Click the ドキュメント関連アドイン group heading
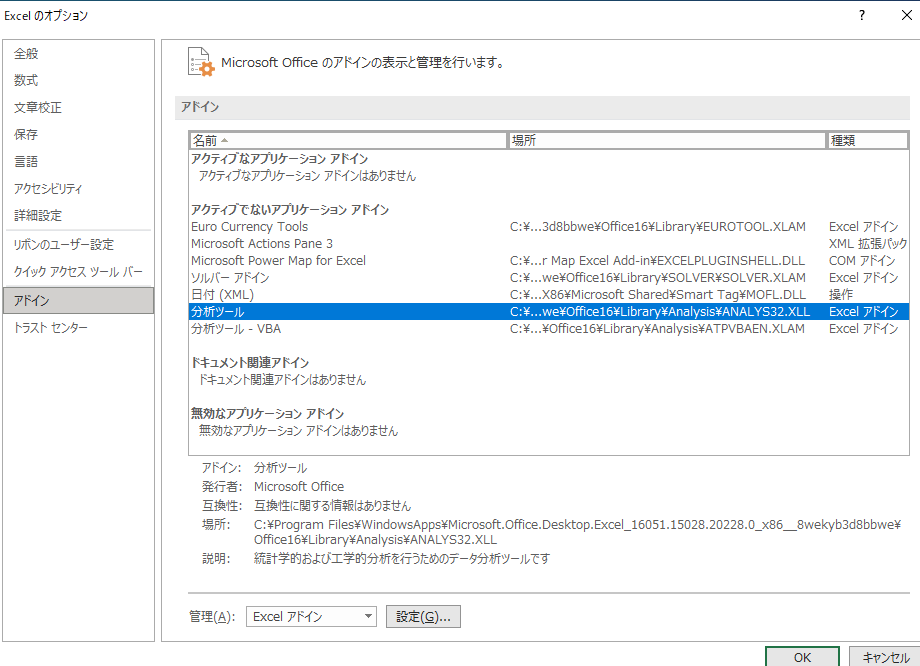Screen dimensions: 920x666 250,363
